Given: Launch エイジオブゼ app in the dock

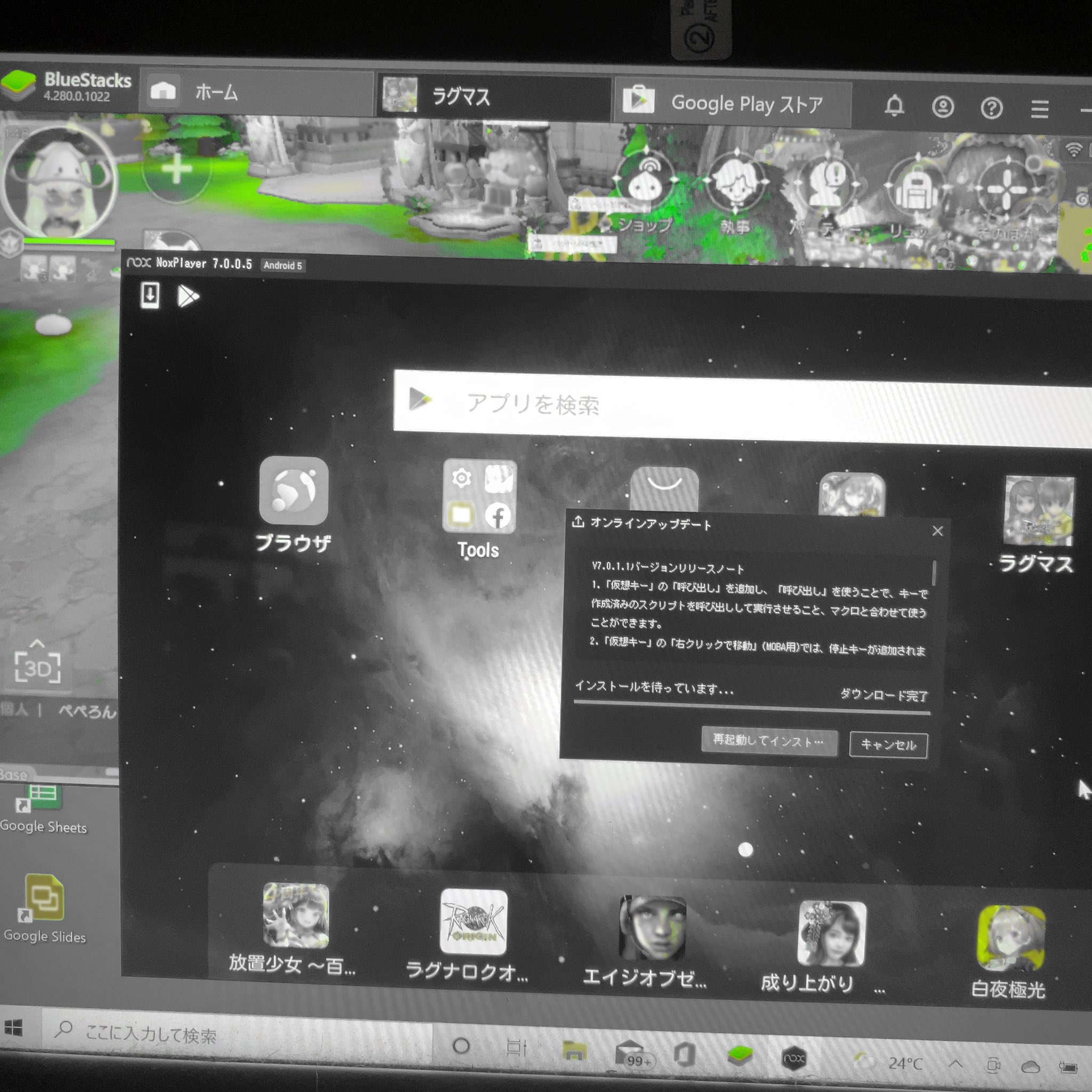Looking at the screenshot, I should click(x=652, y=928).
